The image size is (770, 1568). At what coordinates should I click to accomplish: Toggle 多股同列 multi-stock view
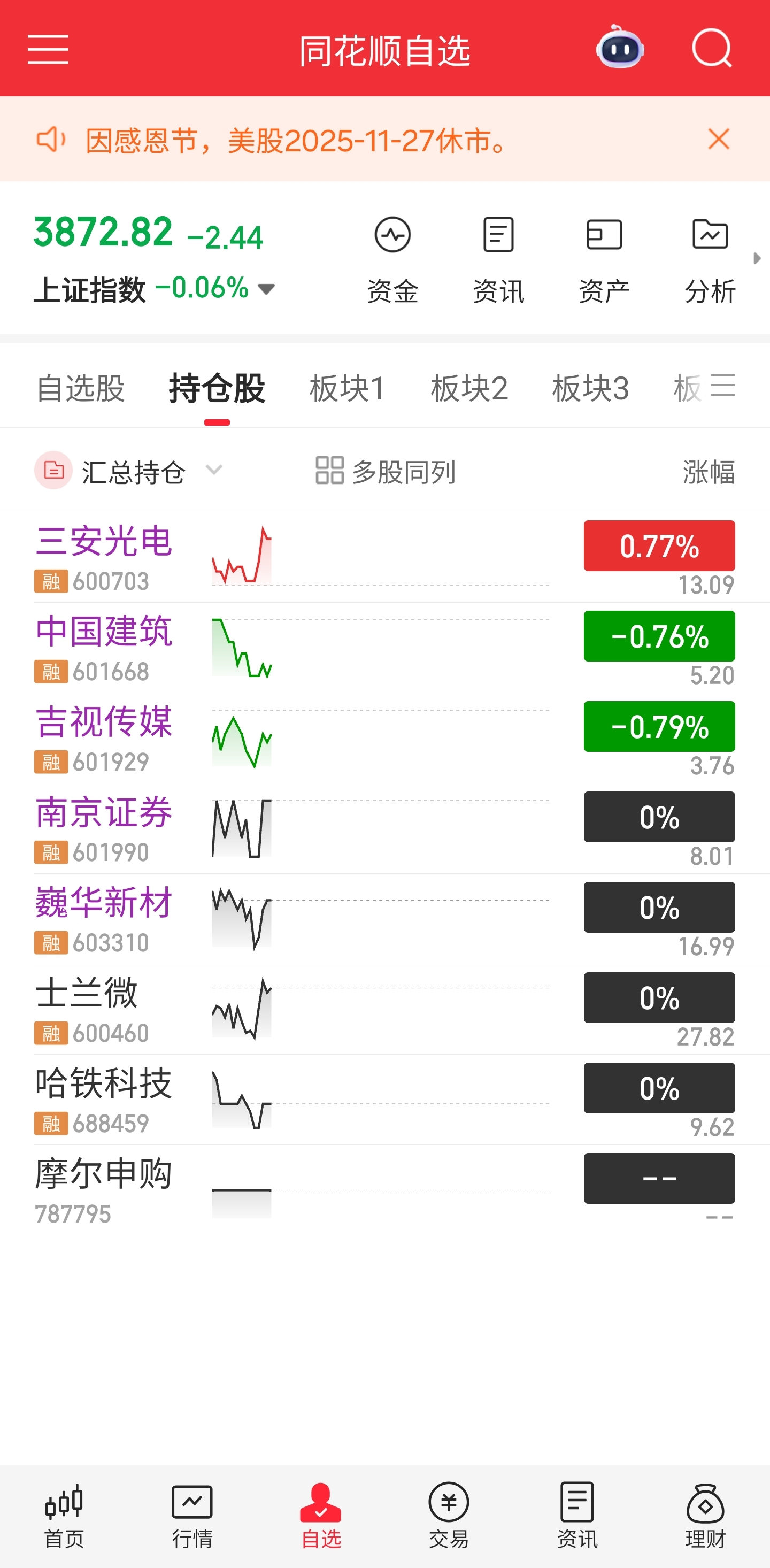point(386,471)
